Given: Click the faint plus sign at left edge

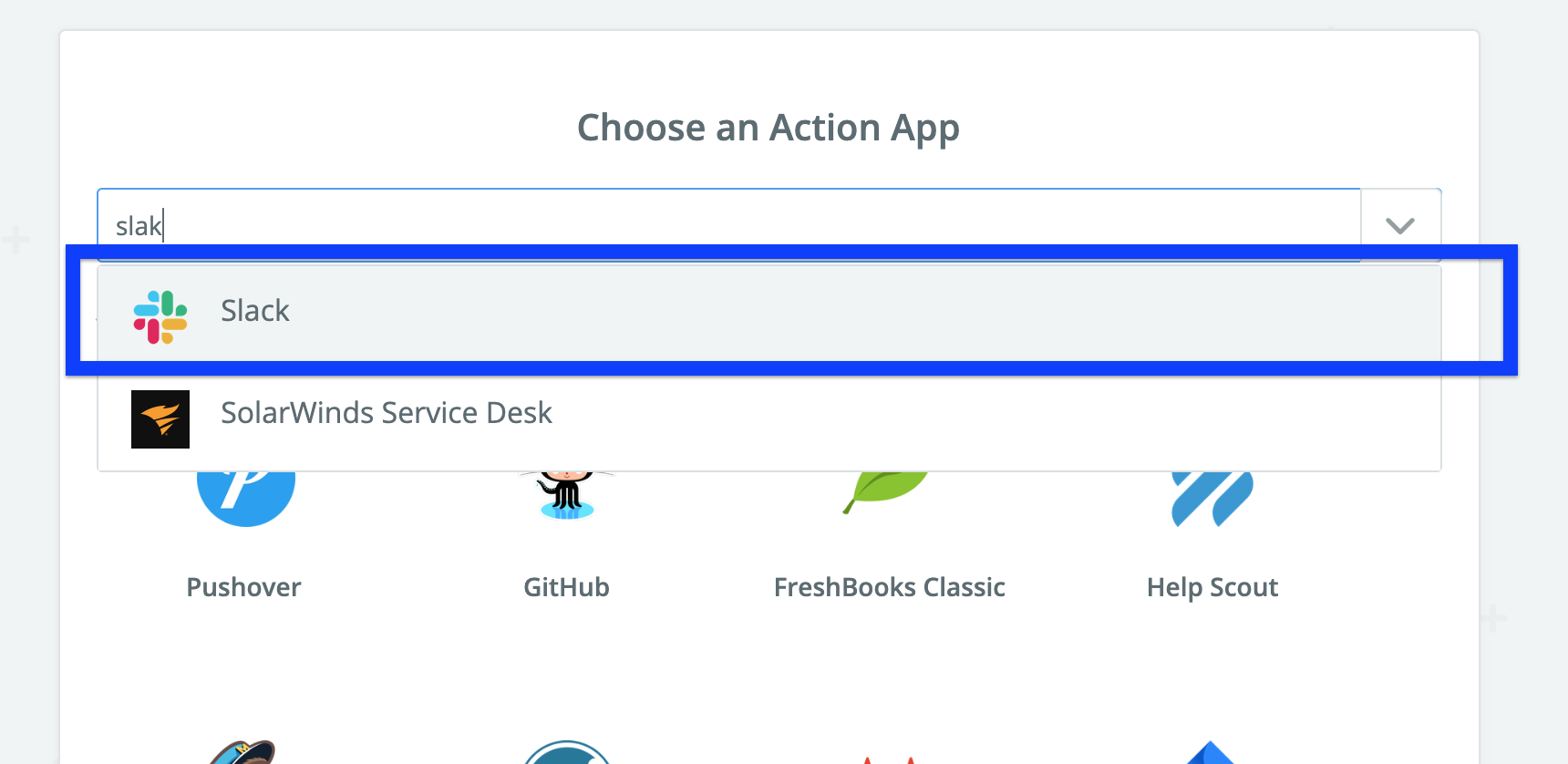Looking at the screenshot, I should 15,241.
